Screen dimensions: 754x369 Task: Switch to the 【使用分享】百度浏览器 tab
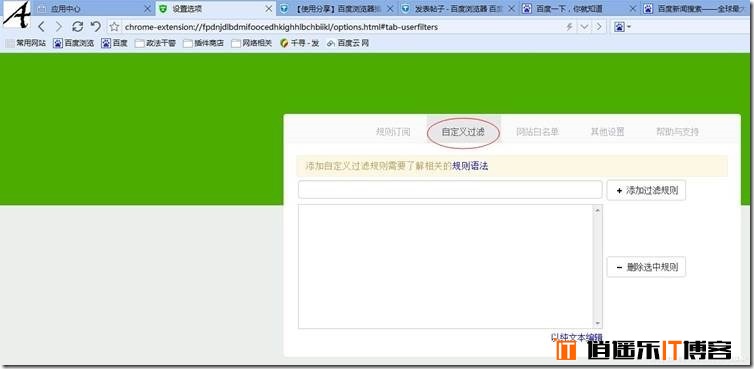(337, 9)
